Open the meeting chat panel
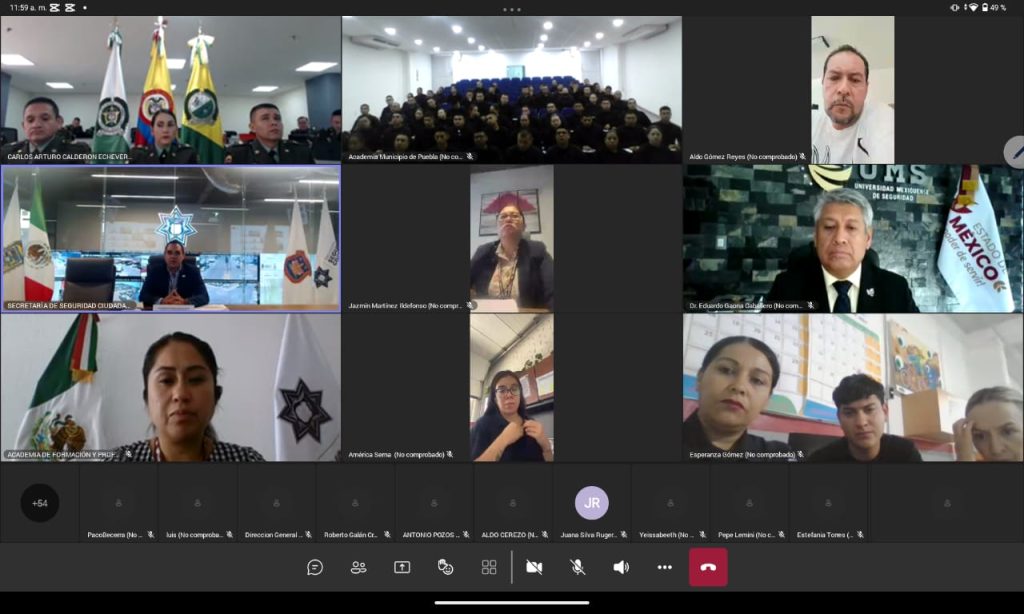 click(x=315, y=567)
